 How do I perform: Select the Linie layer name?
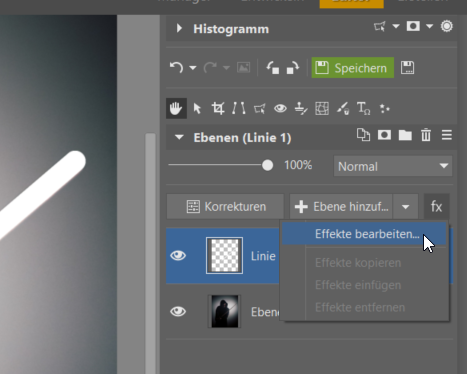263,256
